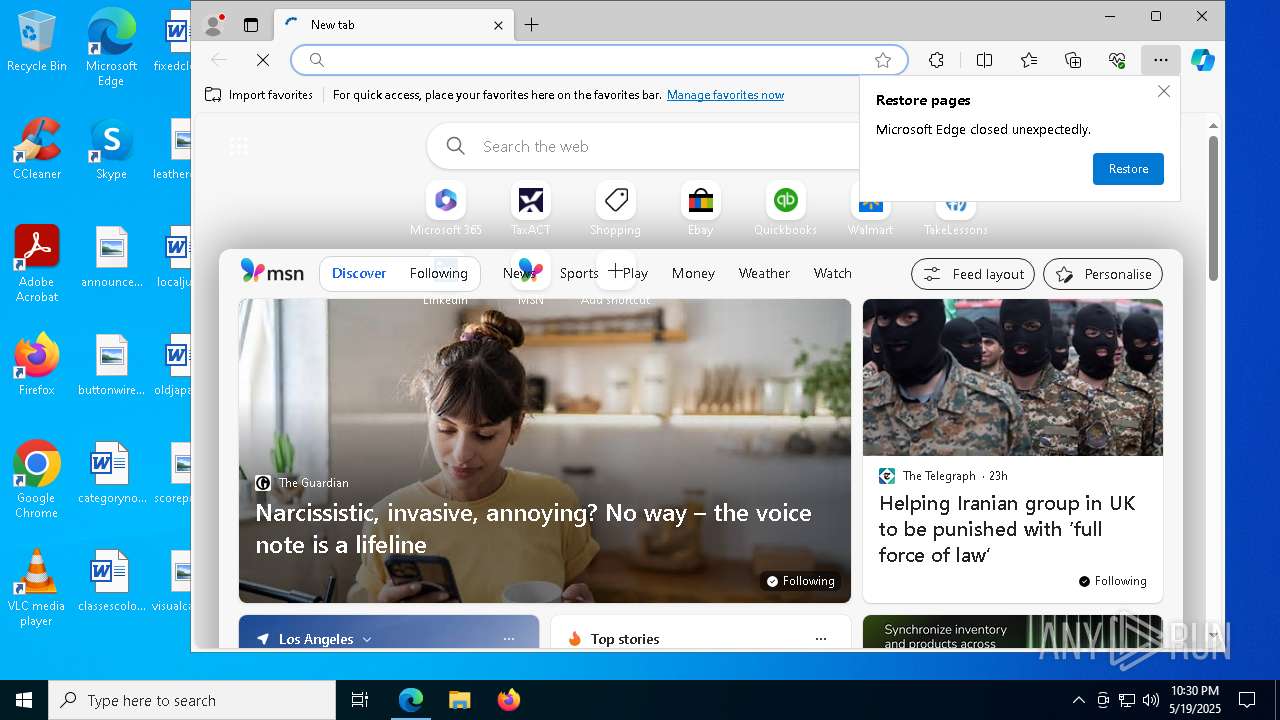1280x720 pixels.
Task: Open the tab actions menu icon
Action: pos(251,25)
